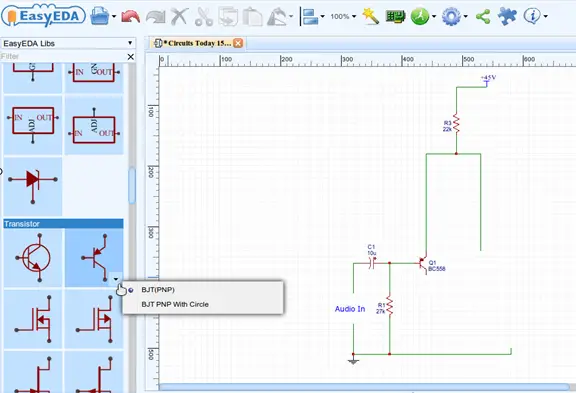576x393 pixels.
Task: Select the MOSFET with right-pointing arrow
Action: (94, 319)
